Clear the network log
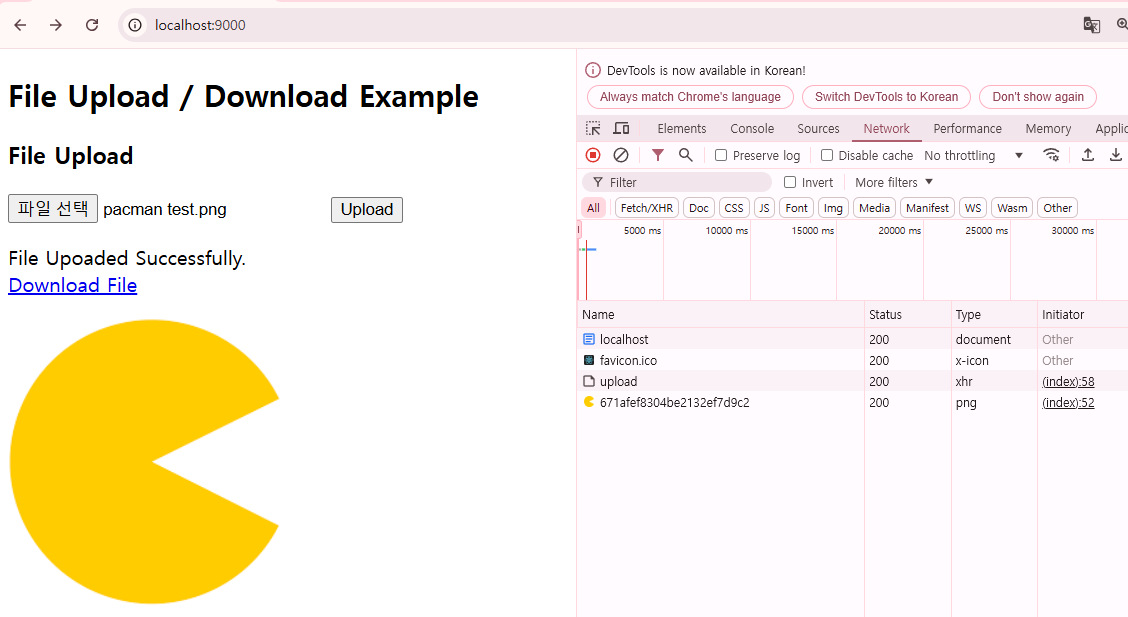This screenshot has height=617, width=1128. pos(621,155)
